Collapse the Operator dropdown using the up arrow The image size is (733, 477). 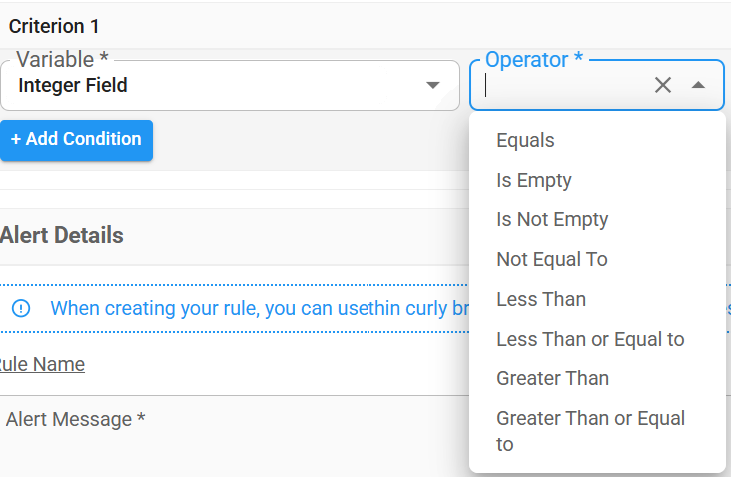pyautogui.click(x=698, y=85)
